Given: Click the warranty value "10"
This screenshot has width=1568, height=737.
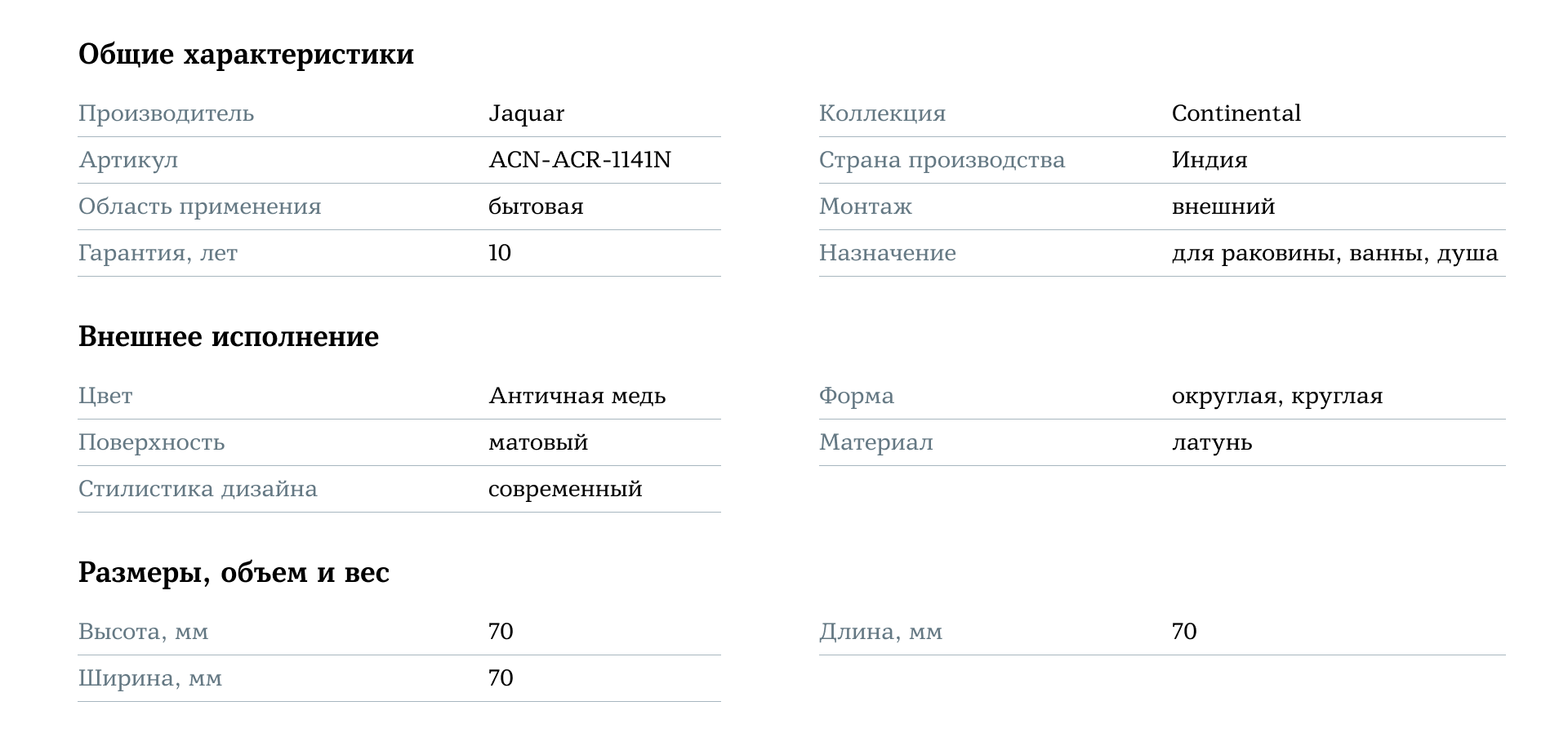Looking at the screenshot, I should point(500,253).
